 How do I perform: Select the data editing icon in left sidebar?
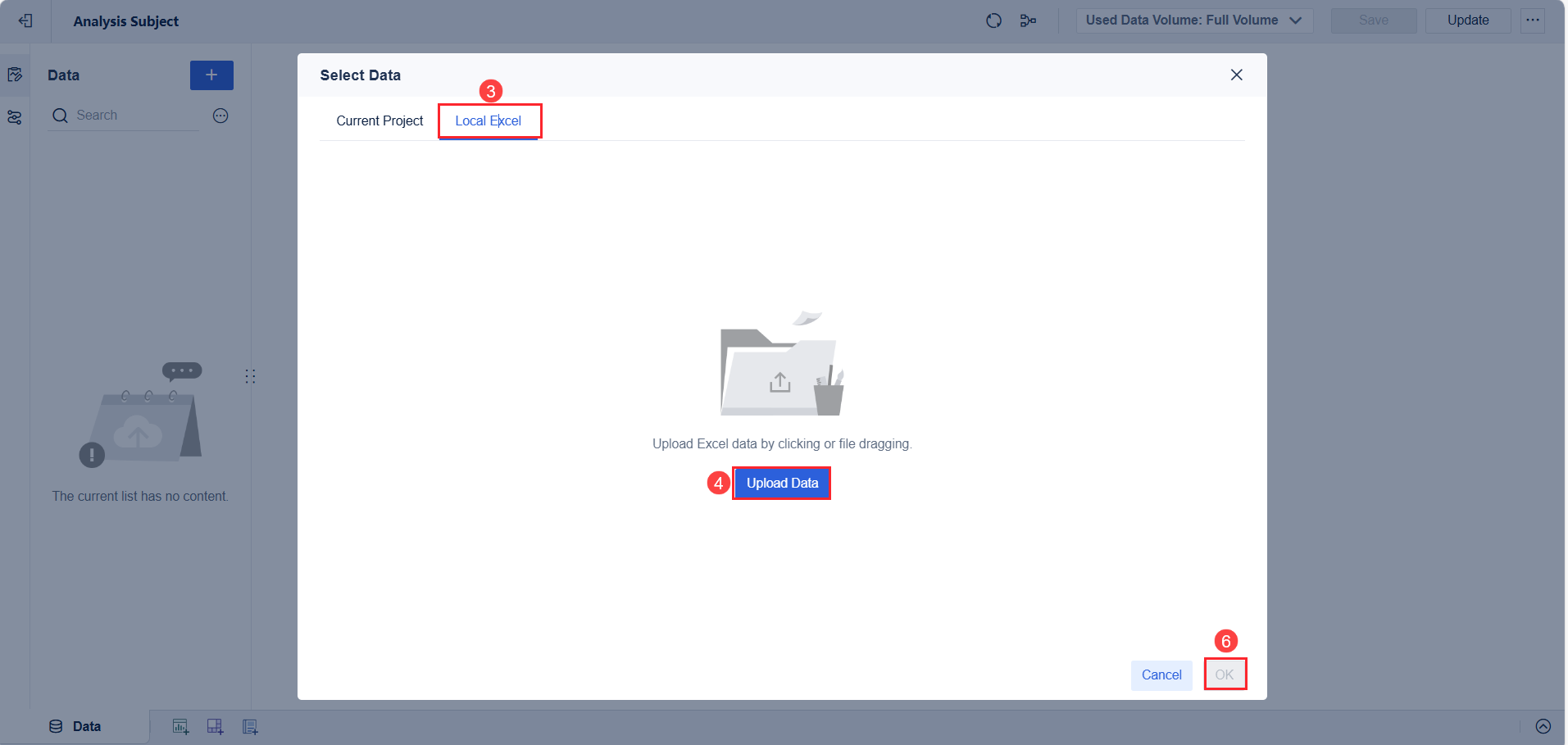coord(15,75)
